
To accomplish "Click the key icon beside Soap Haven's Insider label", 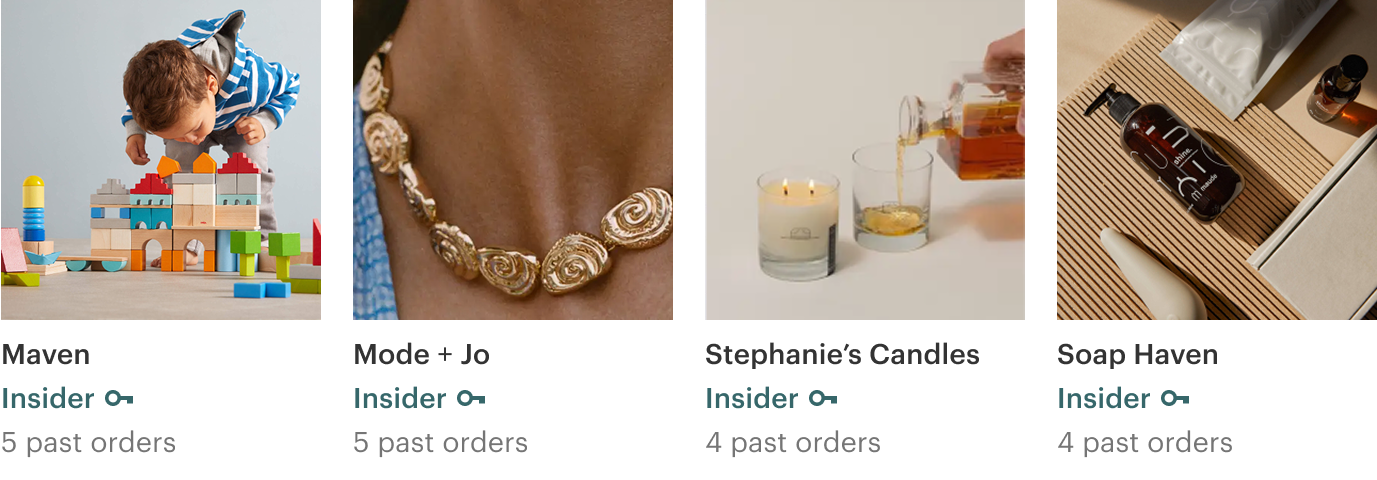I will pyautogui.click(x=1175, y=399).
